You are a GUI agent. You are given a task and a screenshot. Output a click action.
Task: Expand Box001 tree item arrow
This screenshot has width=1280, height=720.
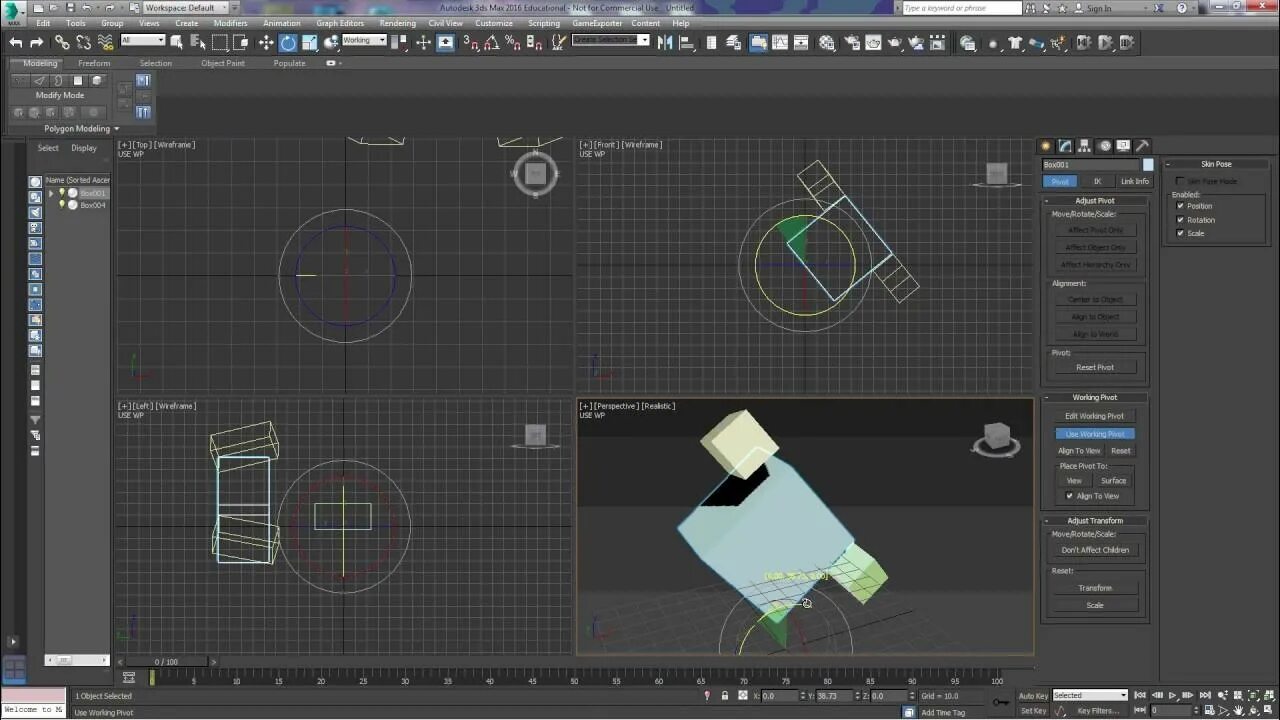pyautogui.click(x=50, y=193)
